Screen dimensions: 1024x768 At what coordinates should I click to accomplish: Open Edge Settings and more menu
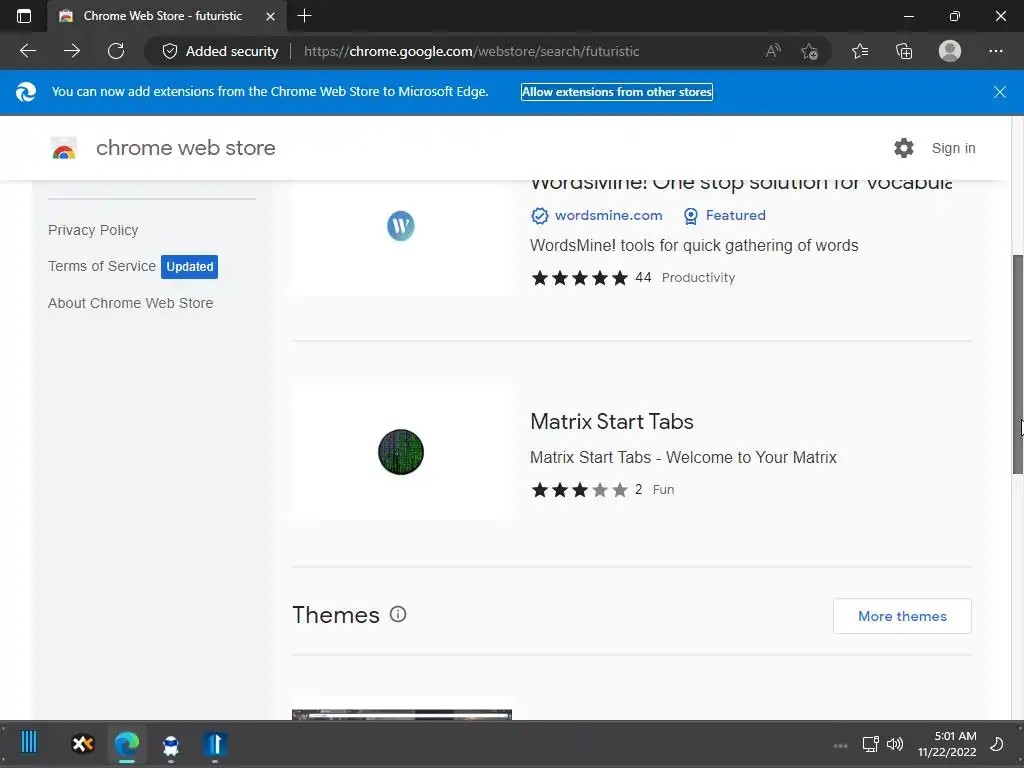(995, 51)
